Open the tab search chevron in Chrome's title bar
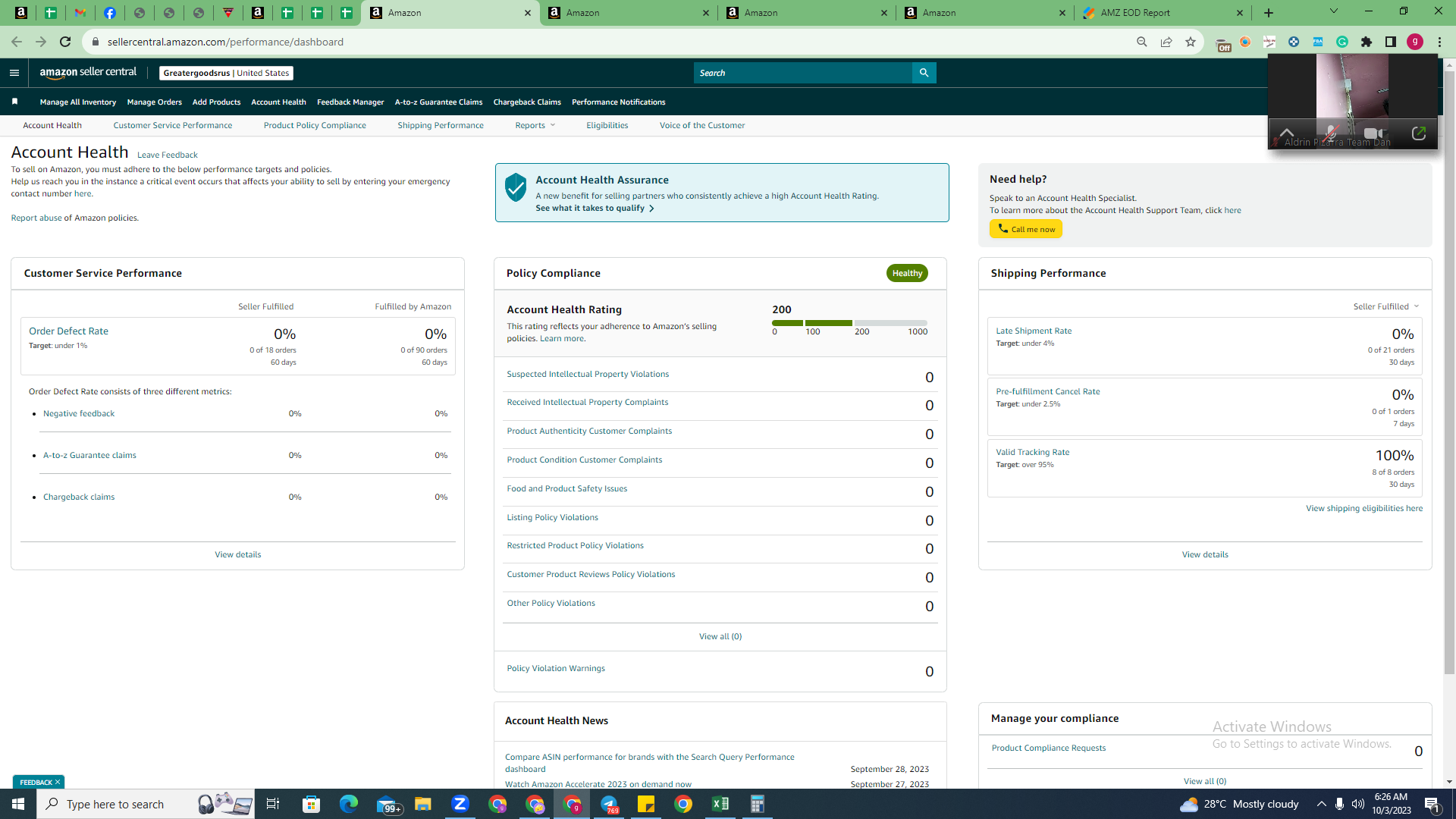Image resolution: width=1456 pixels, height=819 pixels. click(x=1333, y=11)
